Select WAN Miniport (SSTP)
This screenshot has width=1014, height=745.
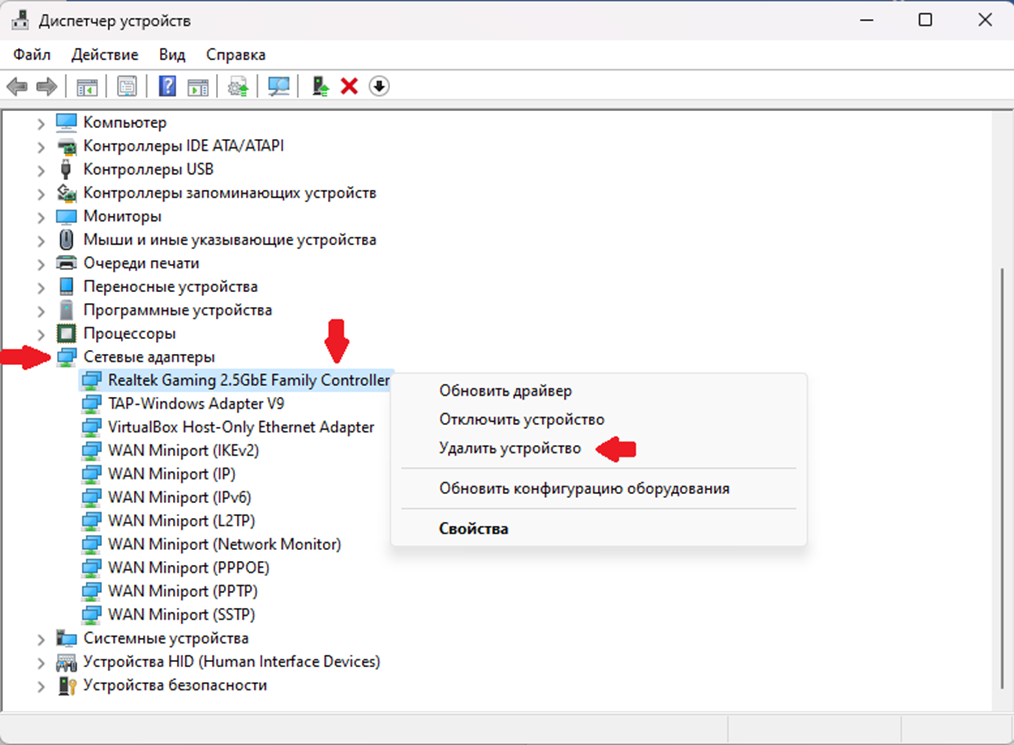tap(182, 614)
